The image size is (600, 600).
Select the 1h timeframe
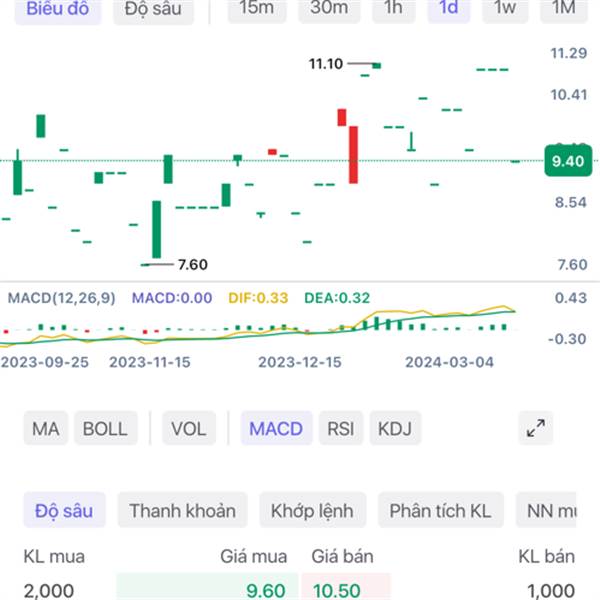tap(393, 8)
